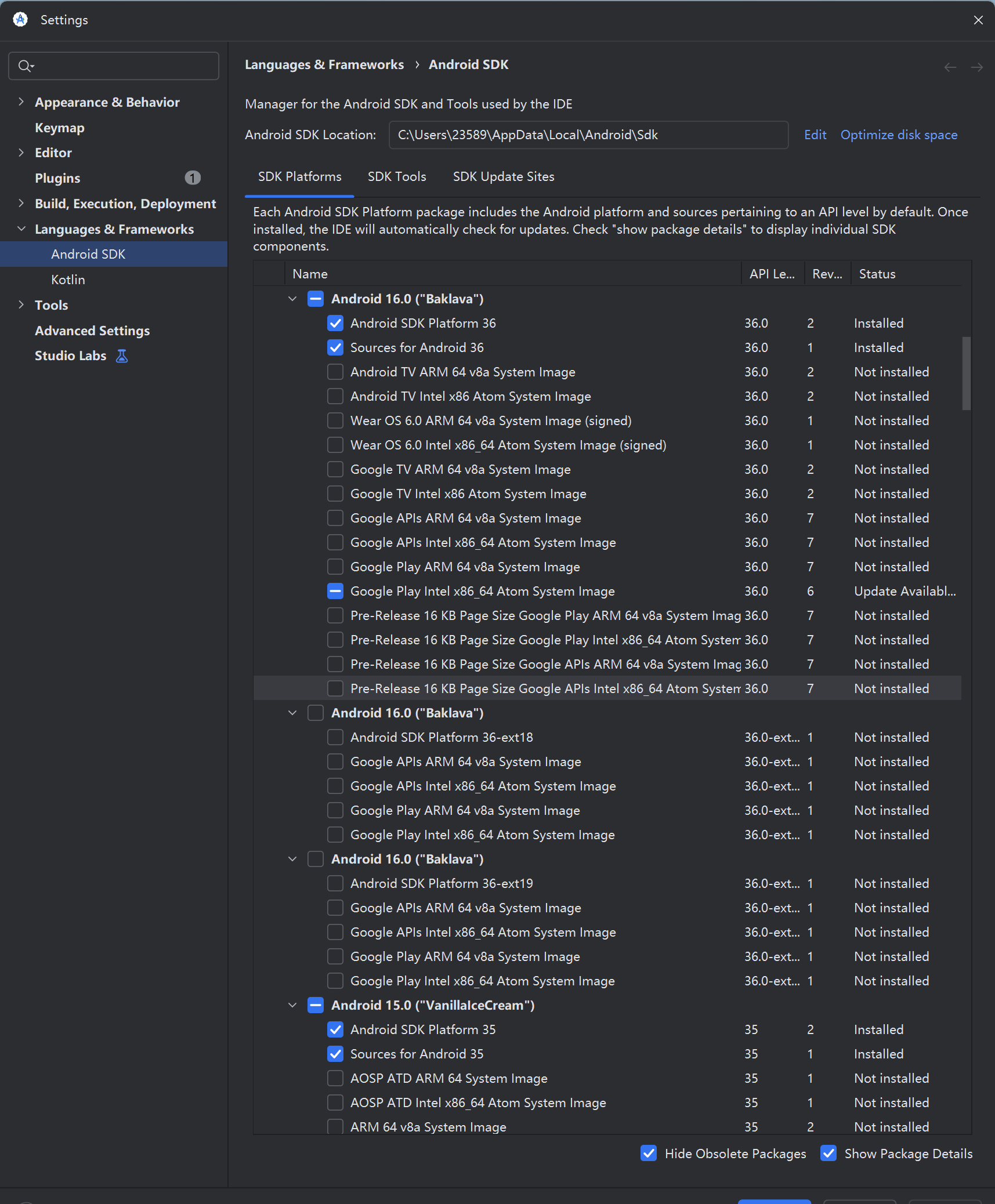Viewport: 995px width, 1204px height.
Task: Expand Build, Execution, Deployment section
Action: coord(21,203)
